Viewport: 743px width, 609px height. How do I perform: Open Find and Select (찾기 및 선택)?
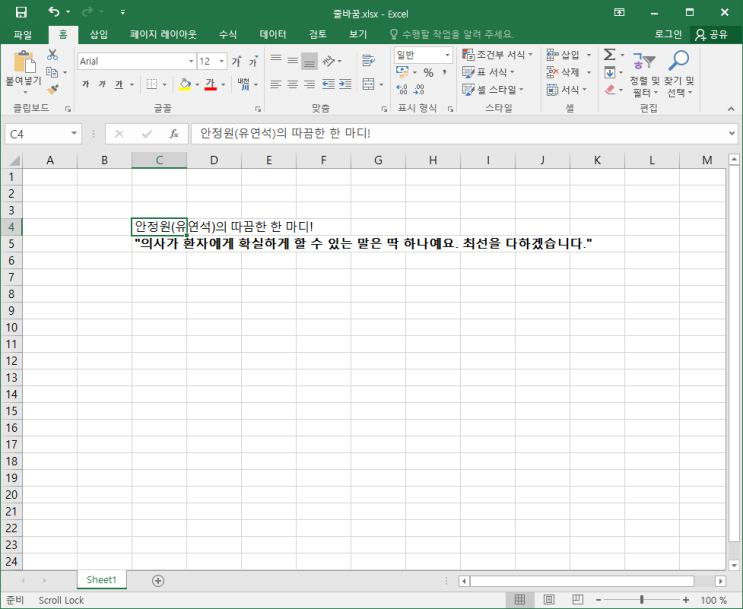(x=679, y=73)
